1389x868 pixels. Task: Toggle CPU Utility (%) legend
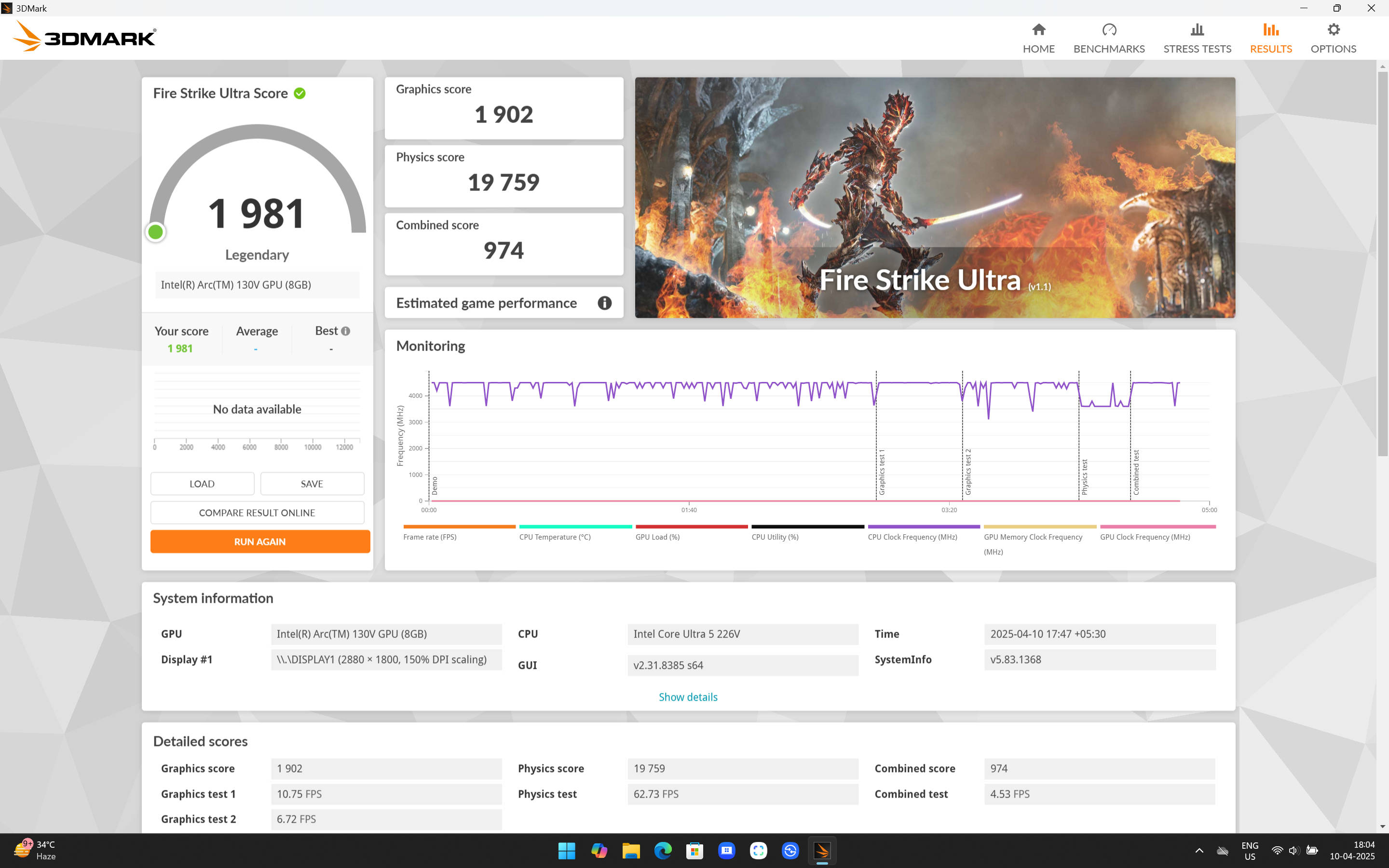(807, 533)
